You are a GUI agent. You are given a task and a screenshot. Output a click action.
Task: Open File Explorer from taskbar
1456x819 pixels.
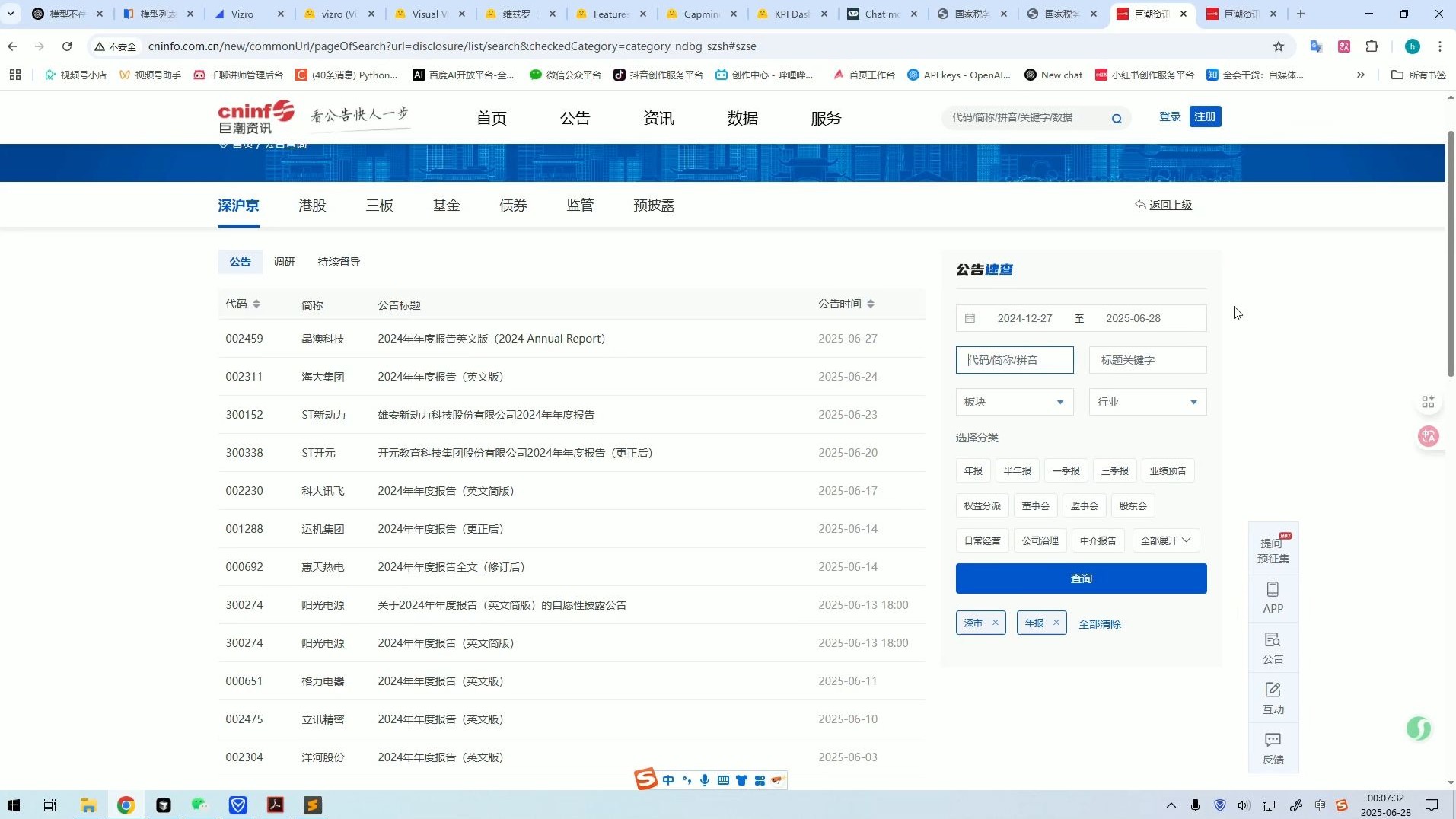tap(88, 805)
